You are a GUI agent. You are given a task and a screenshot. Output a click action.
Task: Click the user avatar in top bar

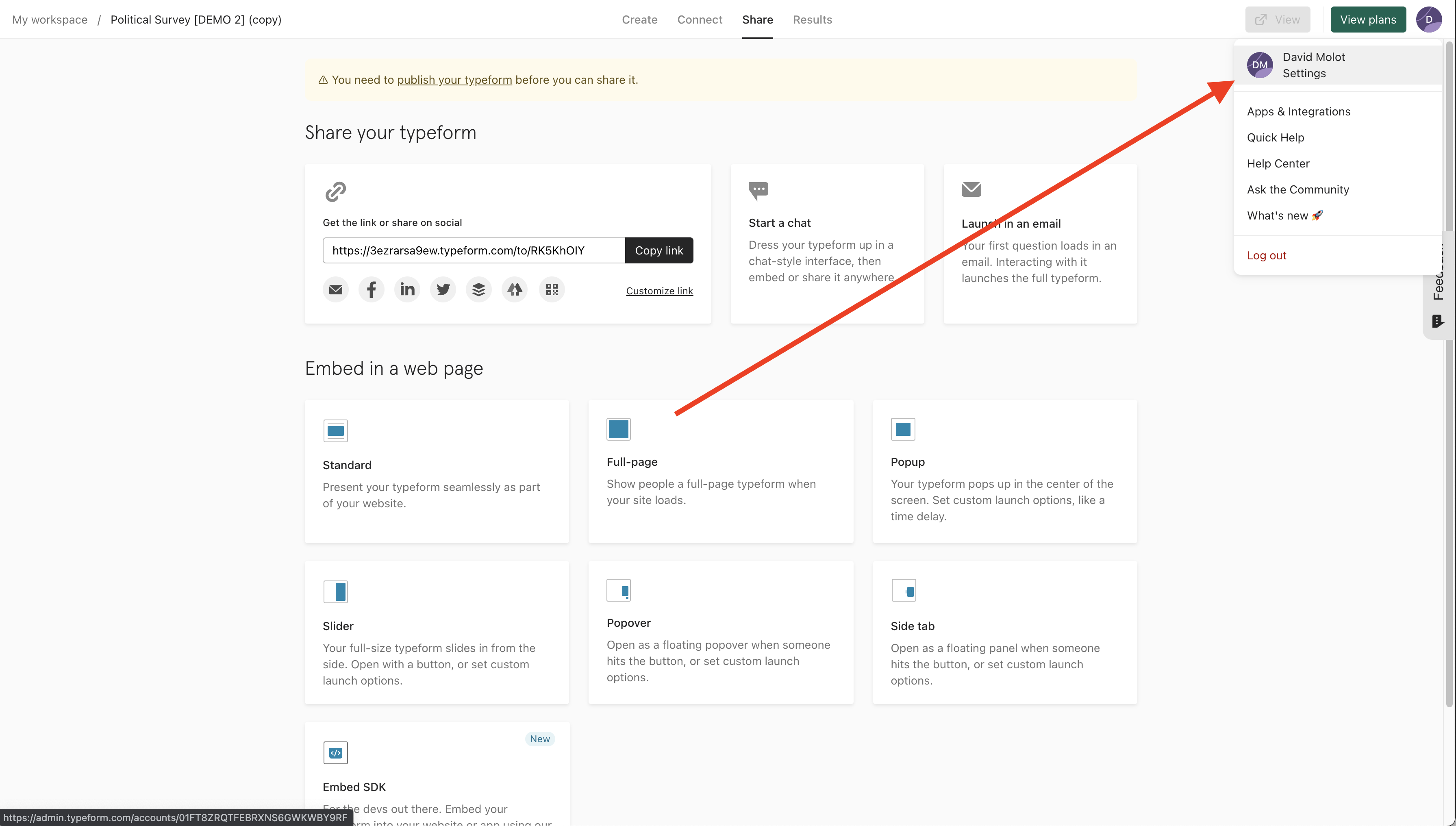(x=1428, y=19)
